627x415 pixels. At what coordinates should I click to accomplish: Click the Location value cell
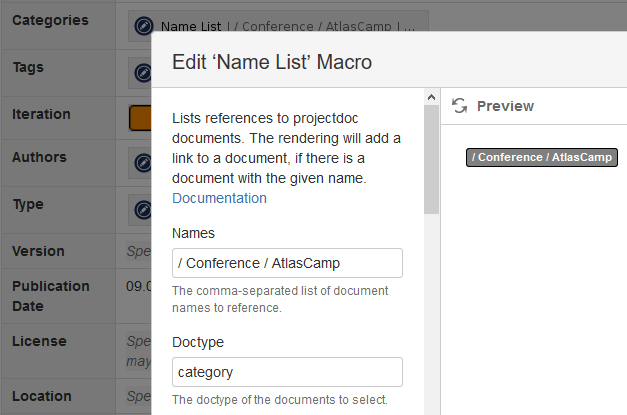tap(138, 396)
